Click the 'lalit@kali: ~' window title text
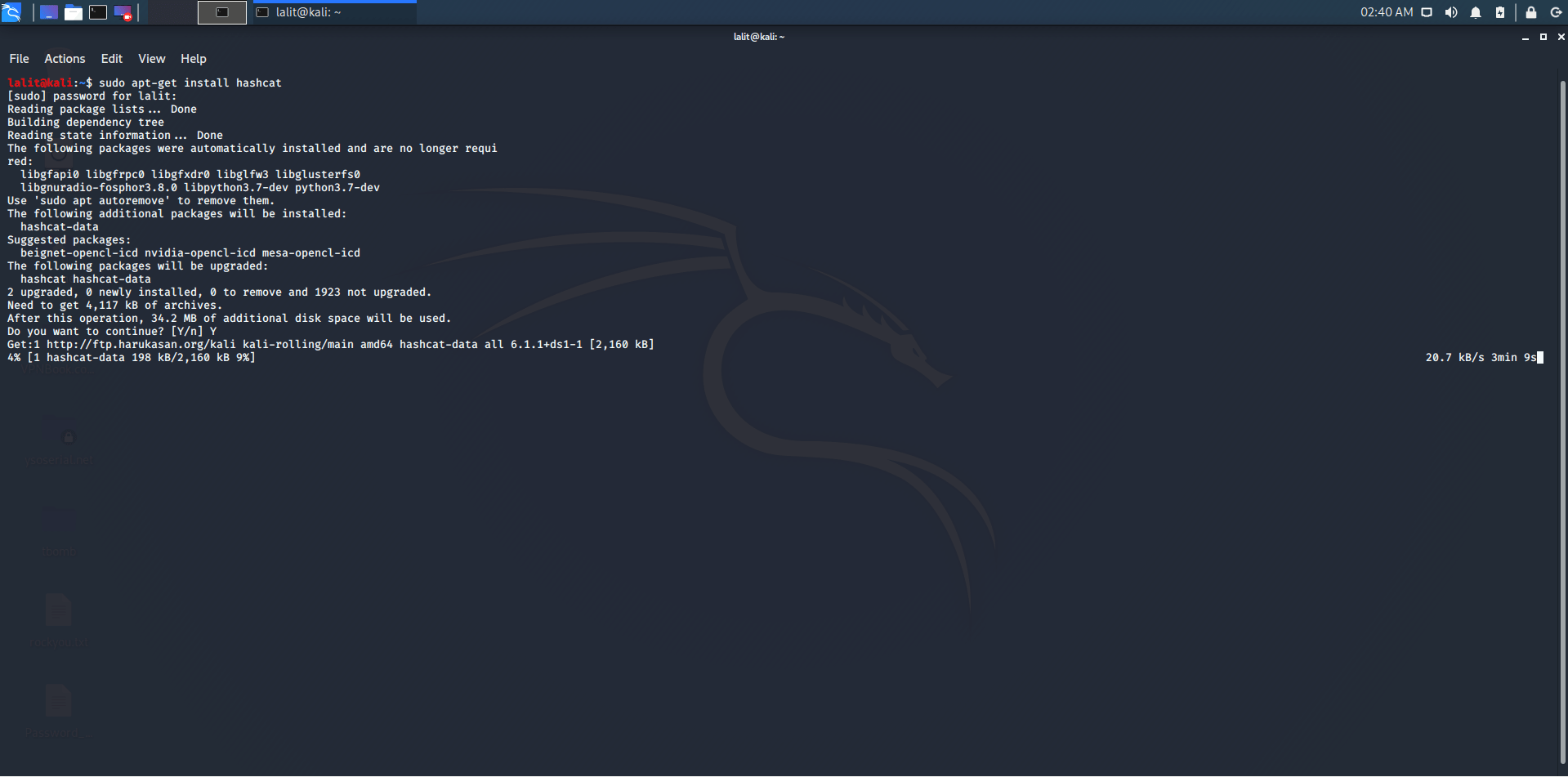The image size is (1568, 777). point(759,37)
